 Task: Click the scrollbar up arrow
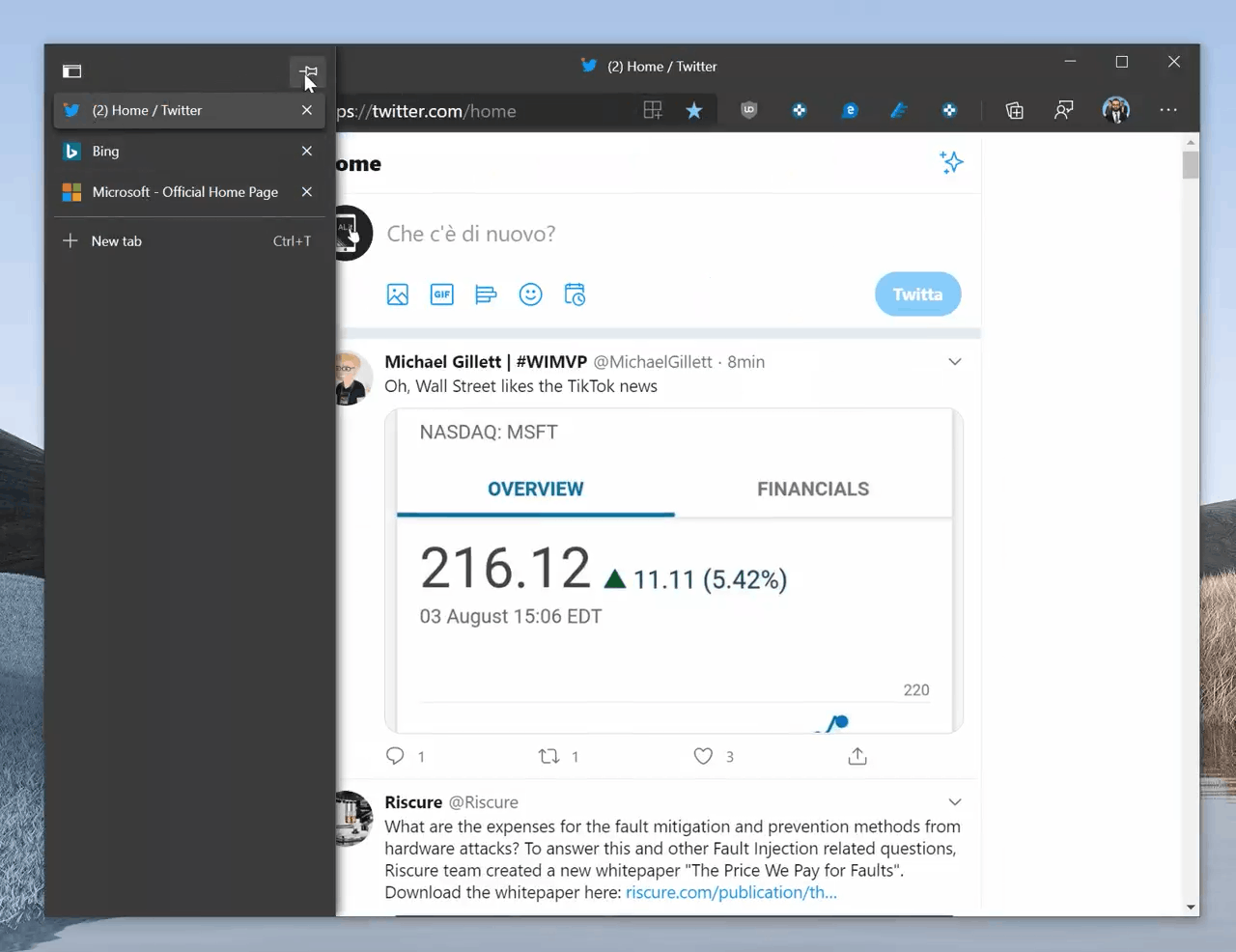click(x=1191, y=142)
